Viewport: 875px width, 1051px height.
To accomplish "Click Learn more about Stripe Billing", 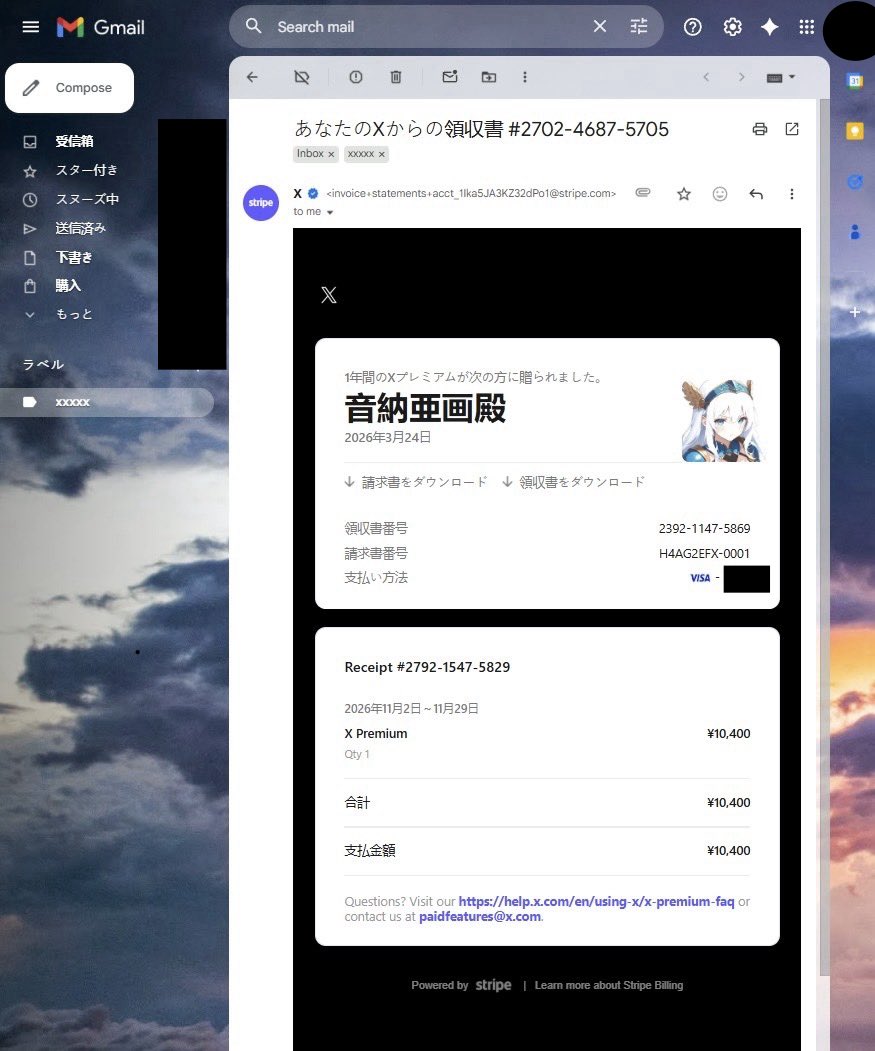I will coord(609,985).
